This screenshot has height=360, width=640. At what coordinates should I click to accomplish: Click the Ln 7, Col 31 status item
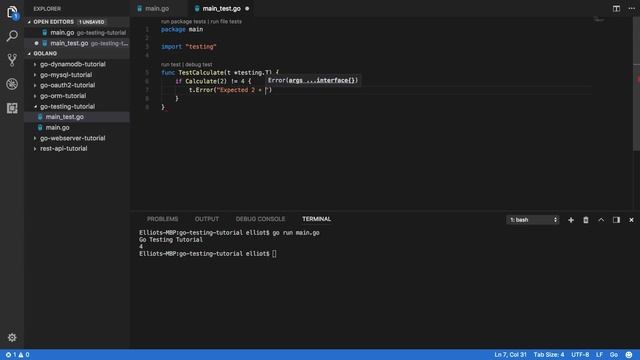tap(510, 355)
